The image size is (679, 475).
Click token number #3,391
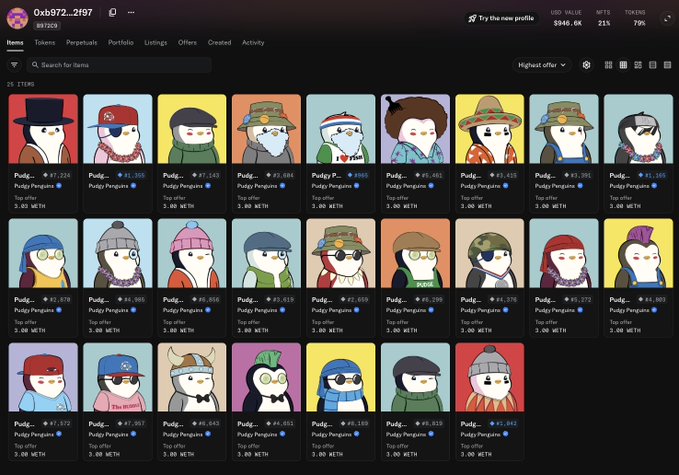[583, 175]
